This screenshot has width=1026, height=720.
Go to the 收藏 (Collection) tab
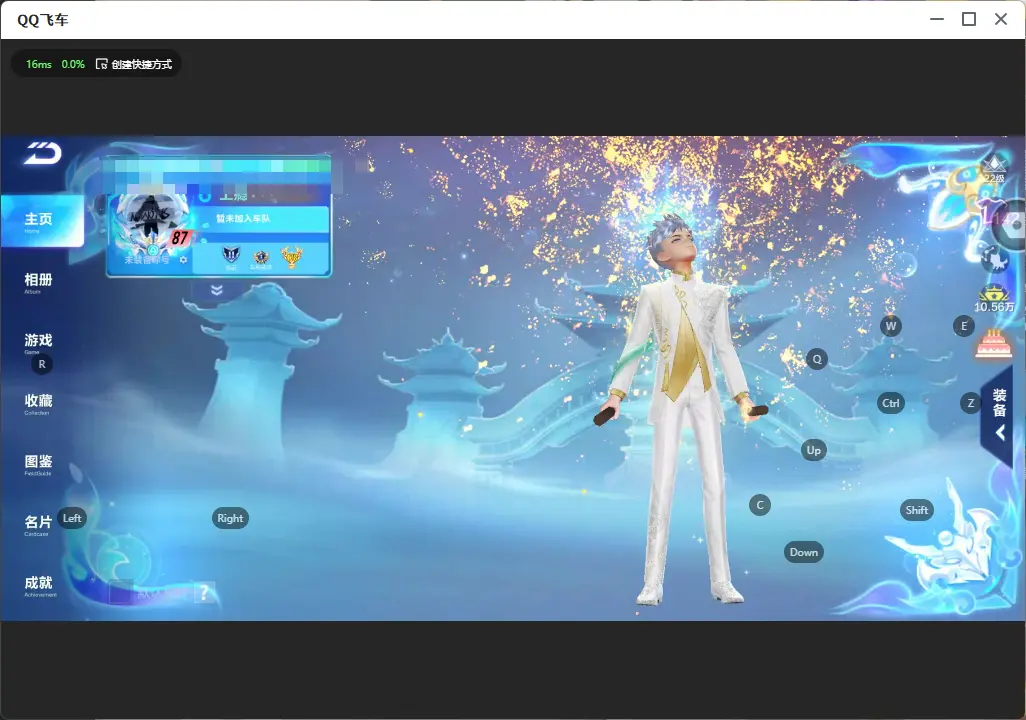click(38, 403)
